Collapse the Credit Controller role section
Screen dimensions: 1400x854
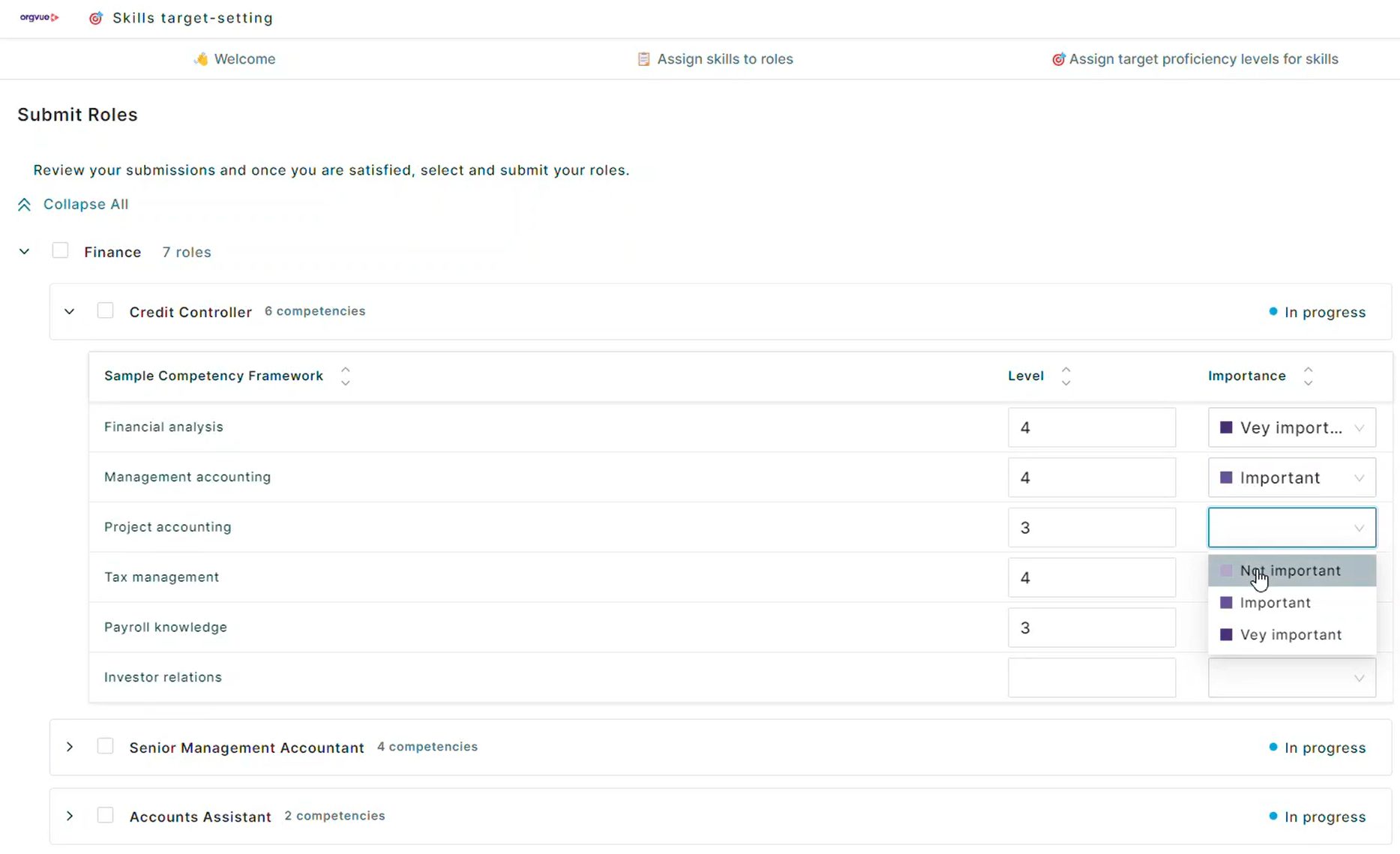(70, 311)
